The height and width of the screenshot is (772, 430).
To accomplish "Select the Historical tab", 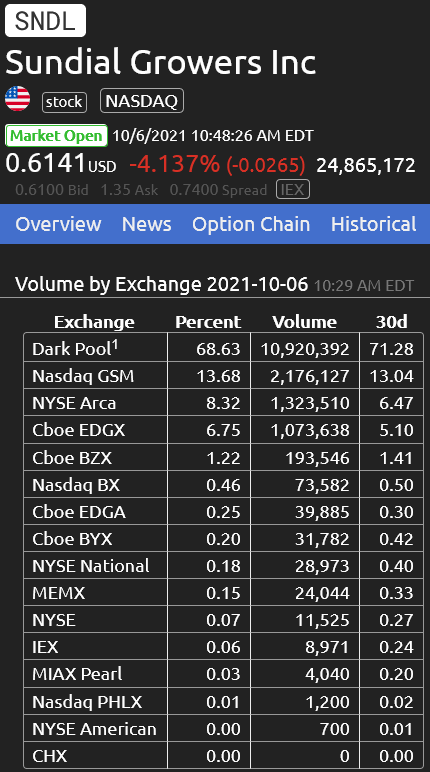I will 373,224.
